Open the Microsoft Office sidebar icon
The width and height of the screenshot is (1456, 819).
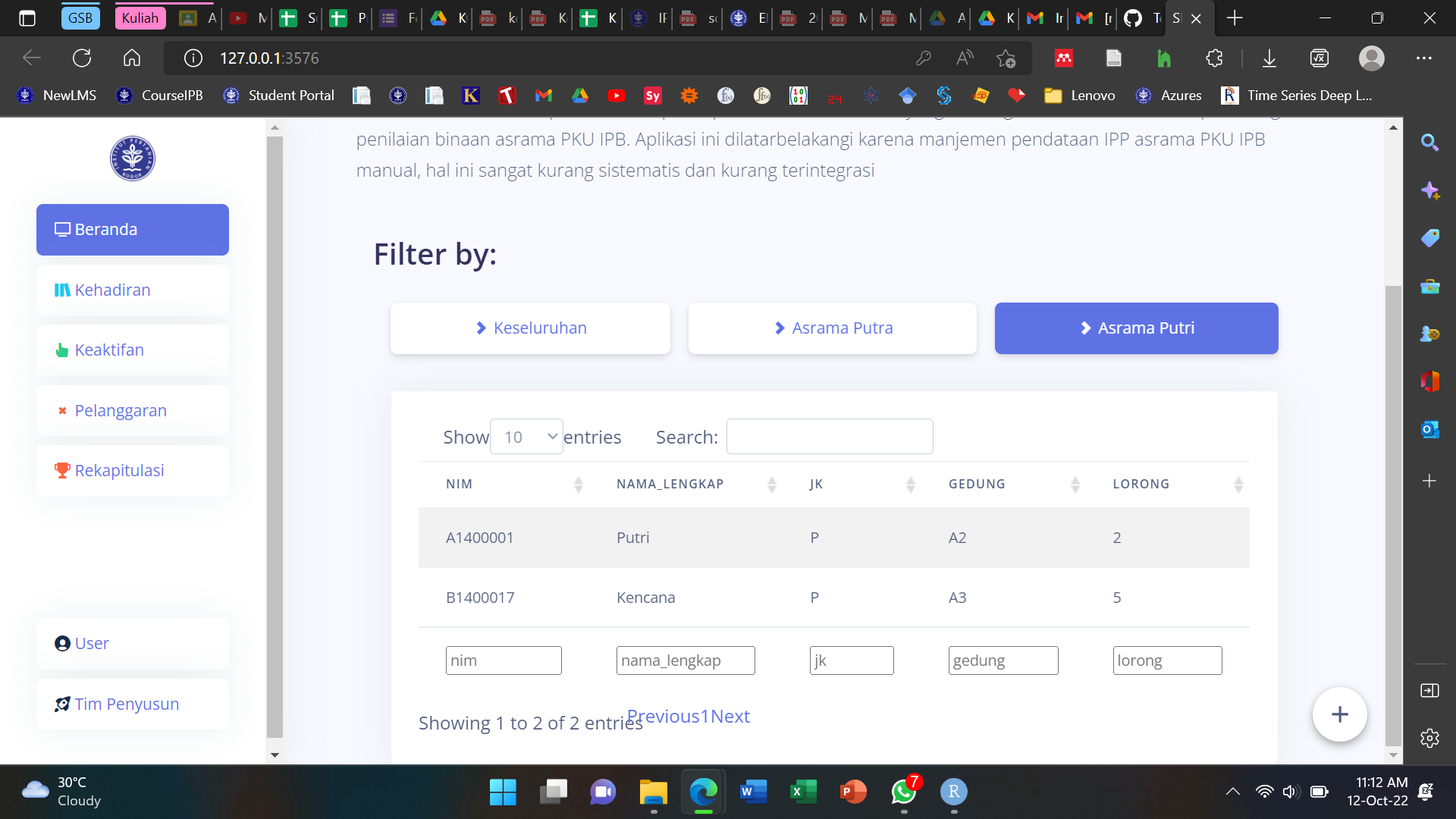tap(1430, 381)
